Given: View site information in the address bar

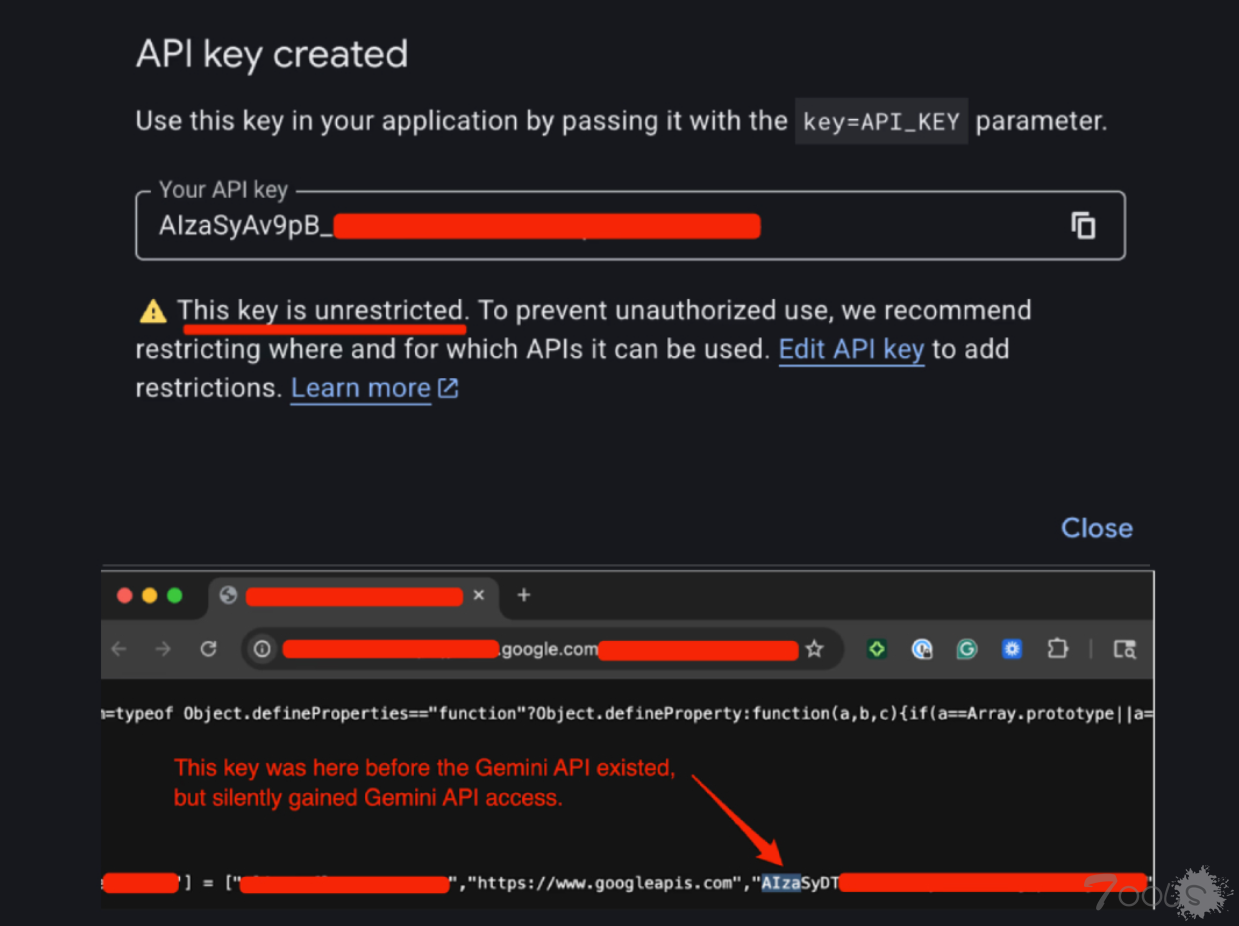Looking at the screenshot, I should pos(262,649).
